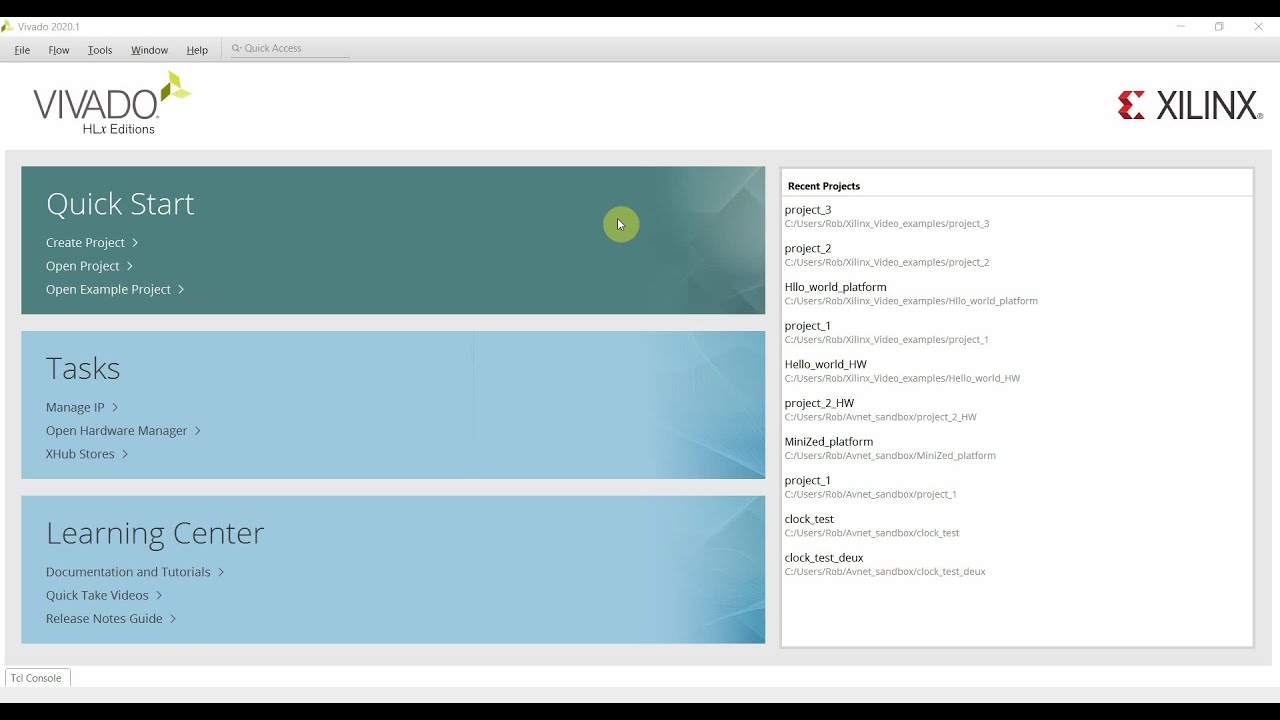Screen dimensions: 1280x720
Task: Open Hardware Manager link
Action: [x=116, y=431]
